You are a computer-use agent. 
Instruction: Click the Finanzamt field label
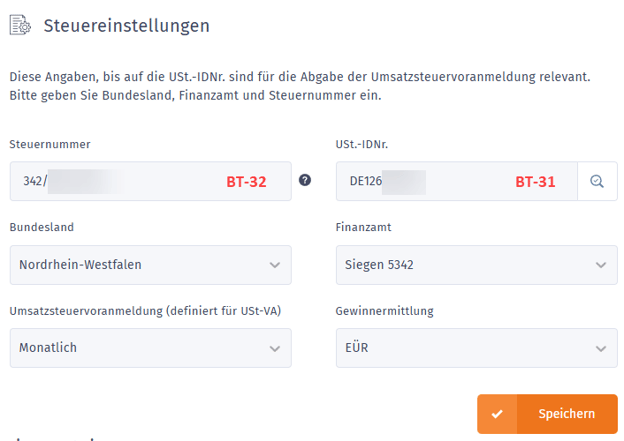pyautogui.click(x=364, y=228)
